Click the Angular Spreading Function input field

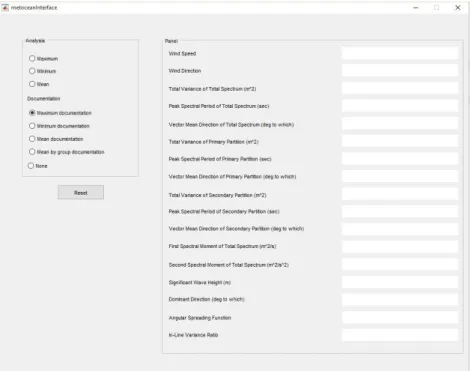tap(400, 317)
